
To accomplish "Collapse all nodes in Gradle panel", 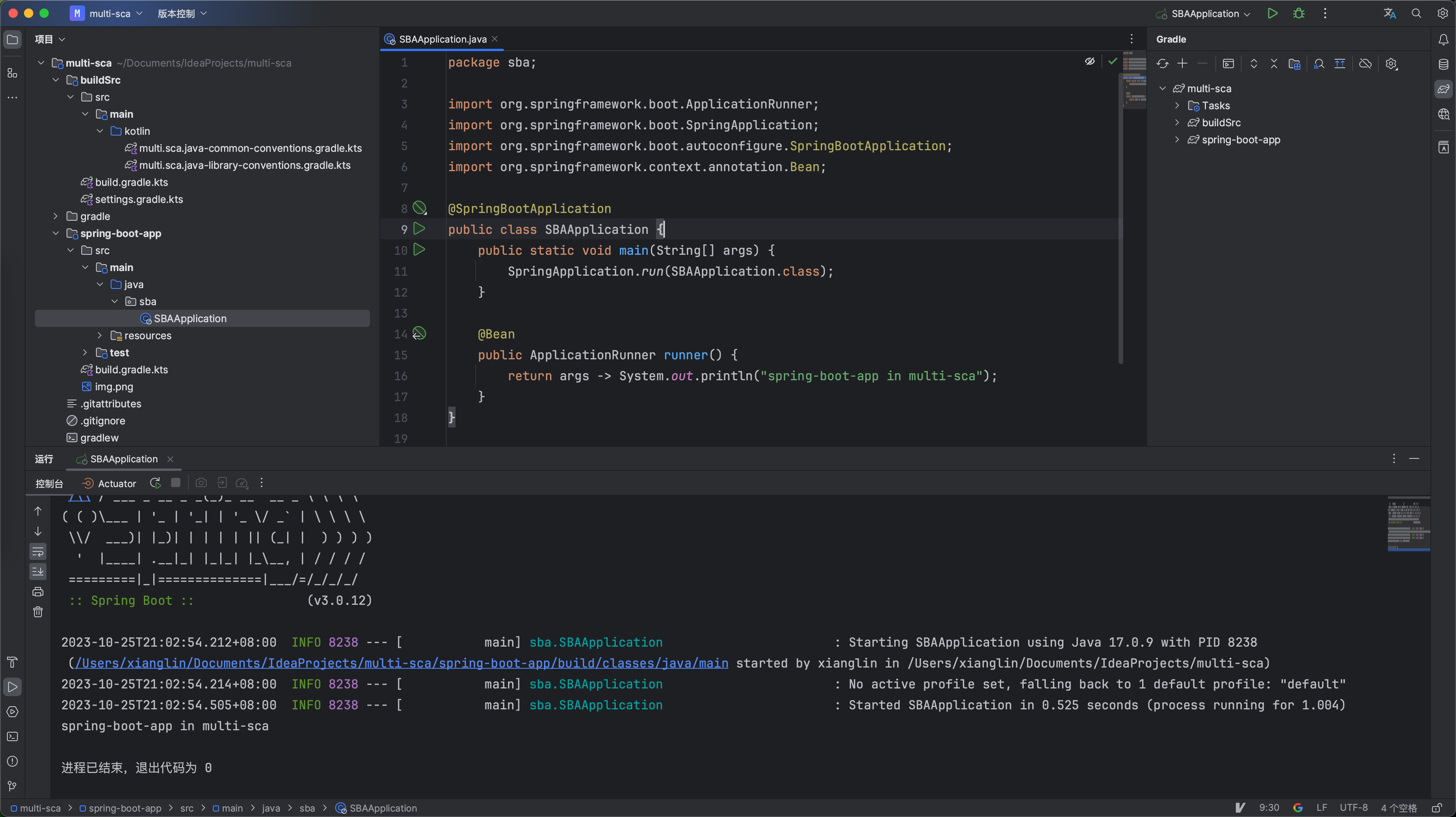I will click(1274, 64).
